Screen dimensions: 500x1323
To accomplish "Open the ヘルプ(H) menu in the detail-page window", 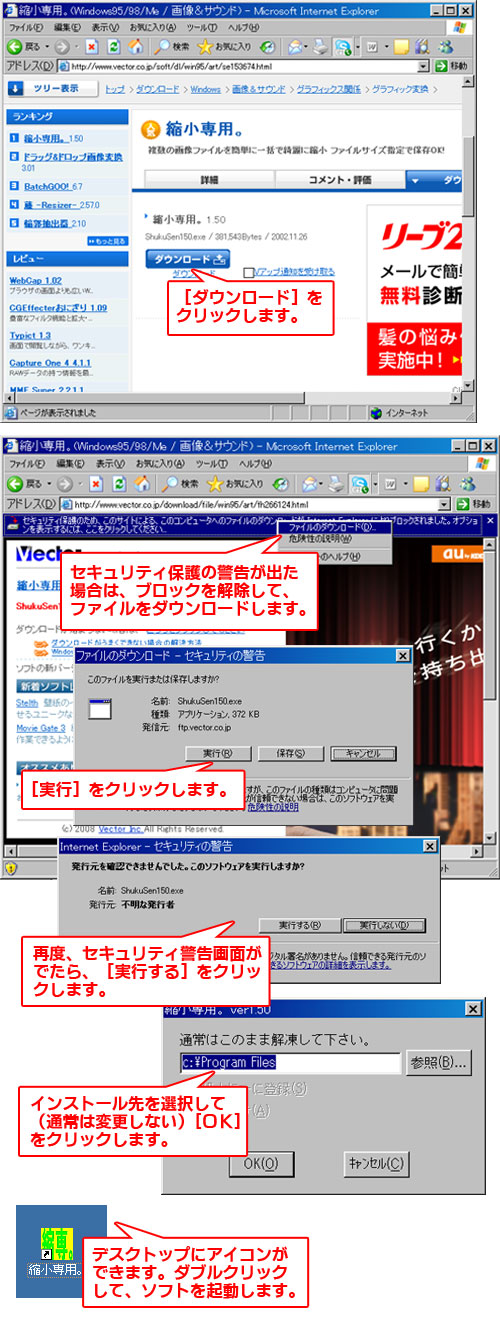I will pyautogui.click(x=242, y=26).
